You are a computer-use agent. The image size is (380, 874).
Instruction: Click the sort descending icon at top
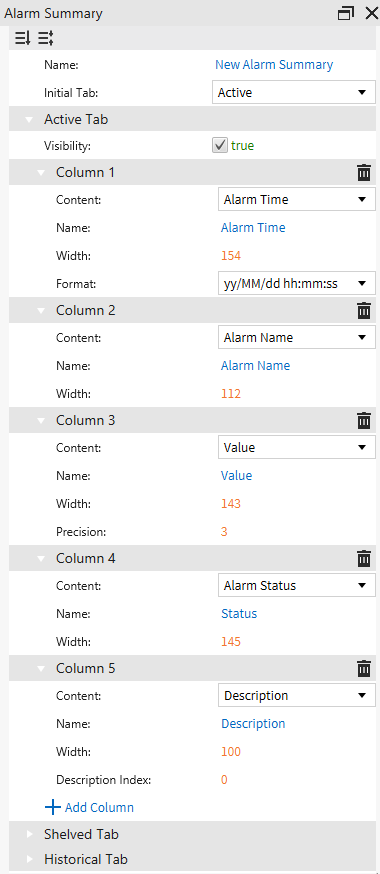(x=22, y=38)
